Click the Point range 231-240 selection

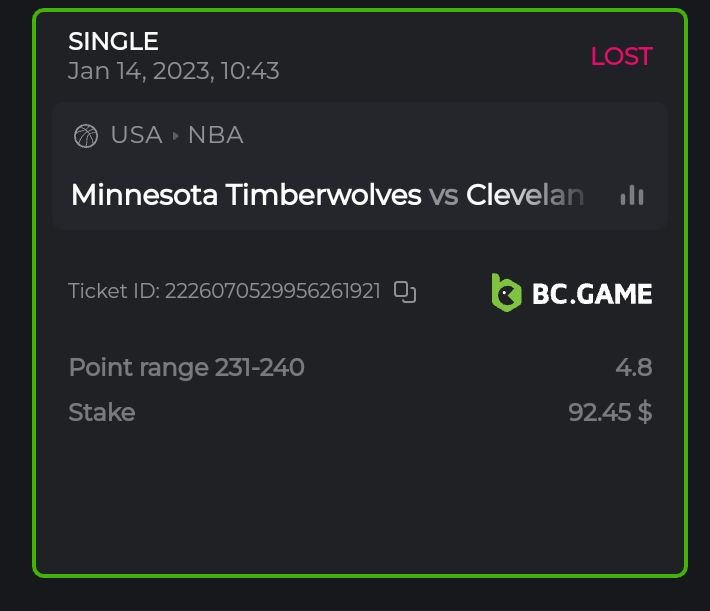(x=186, y=367)
